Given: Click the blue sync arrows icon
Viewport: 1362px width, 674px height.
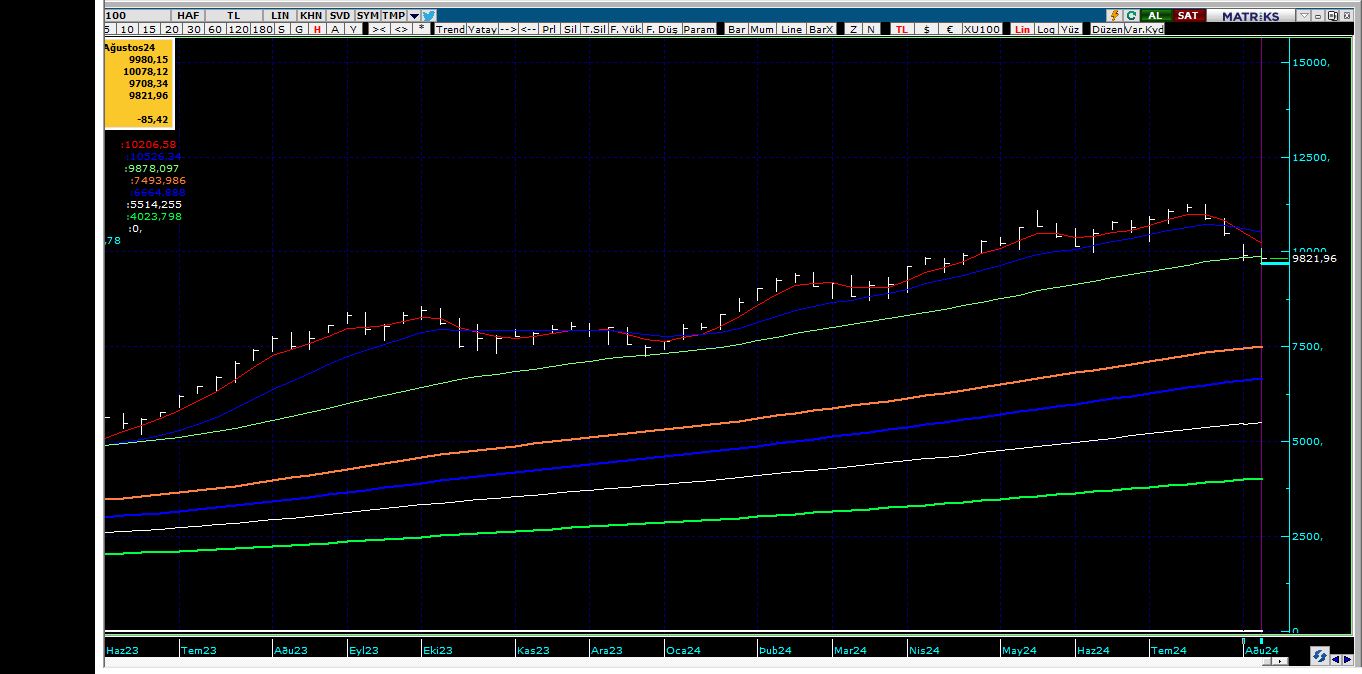Looking at the screenshot, I should pos(1320,656).
